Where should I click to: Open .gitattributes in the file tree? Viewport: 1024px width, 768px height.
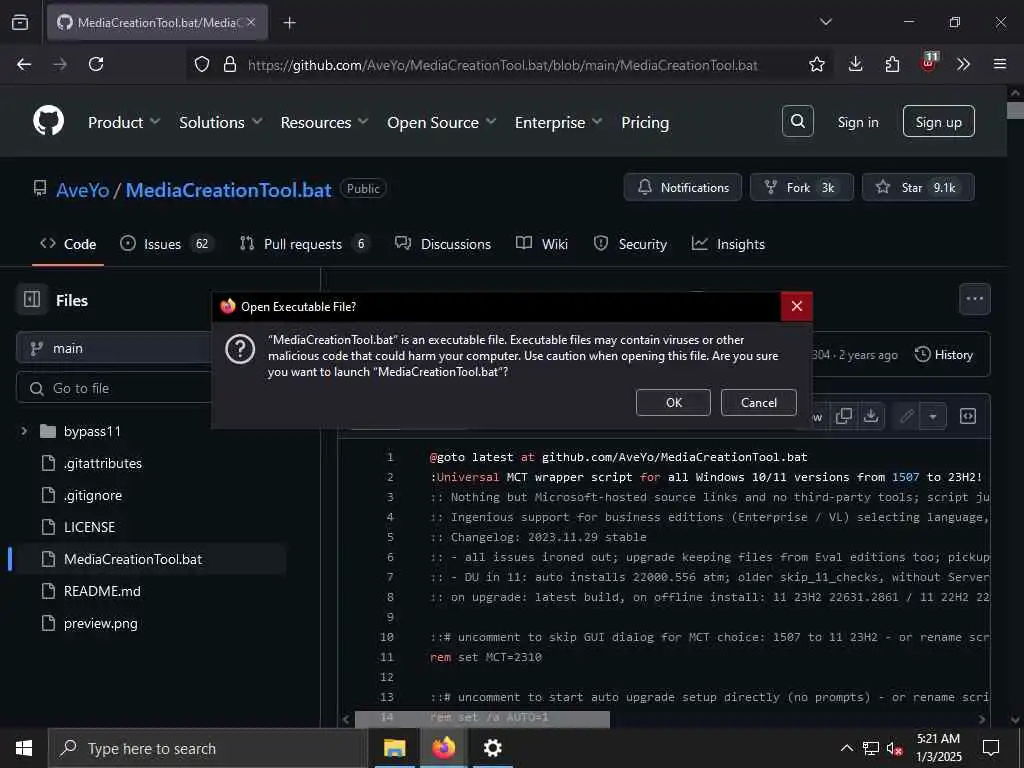103,463
